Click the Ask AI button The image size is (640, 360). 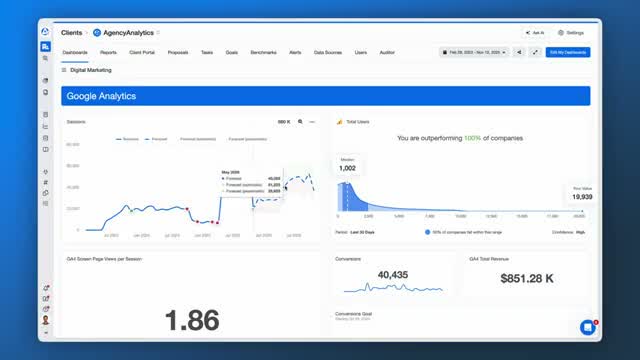click(535, 33)
